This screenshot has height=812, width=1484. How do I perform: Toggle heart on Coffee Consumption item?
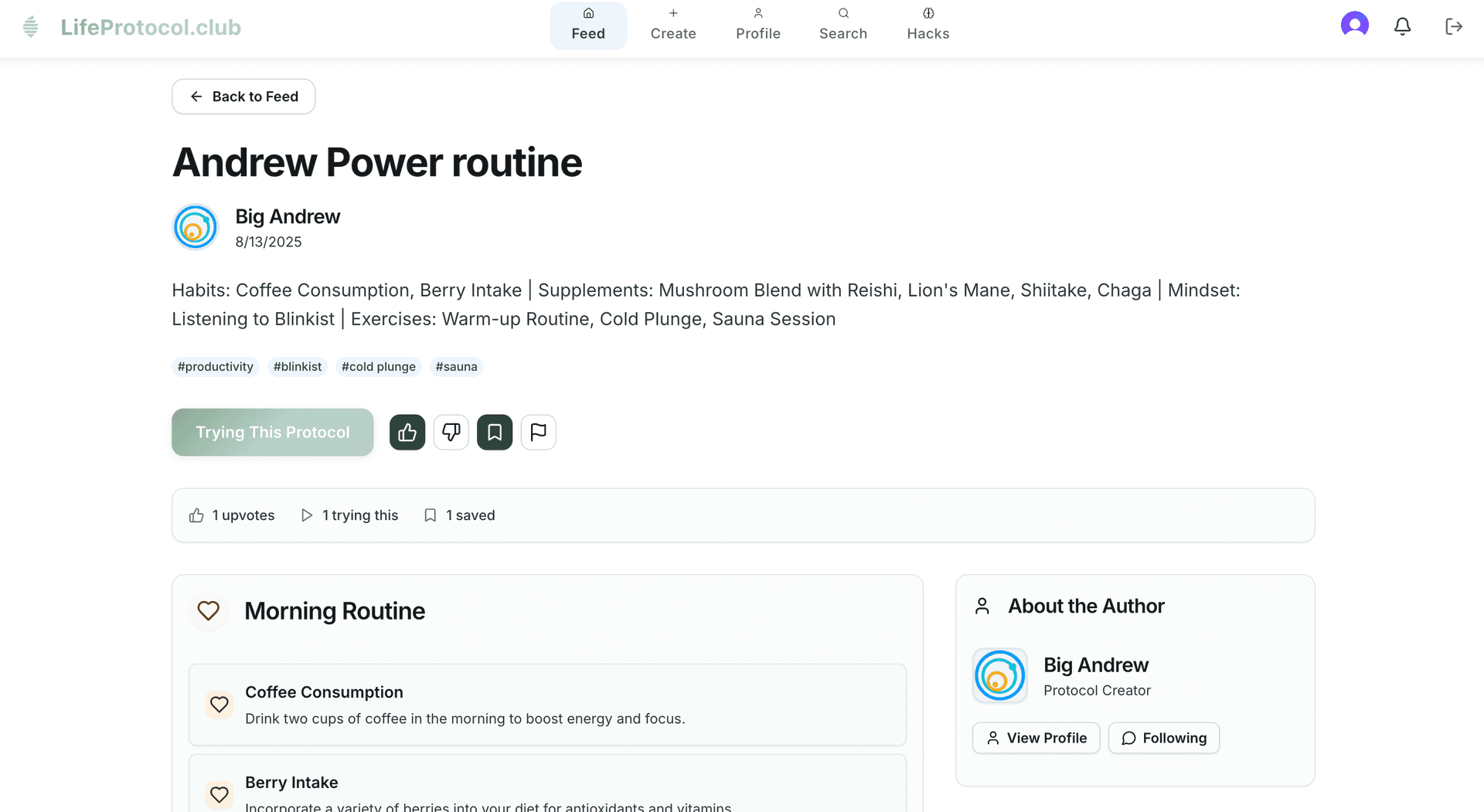[220, 705]
